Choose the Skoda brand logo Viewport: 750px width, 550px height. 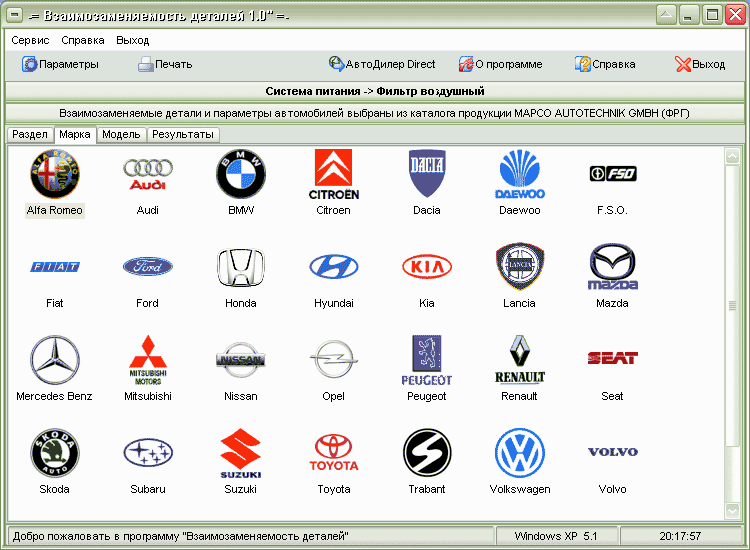point(55,453)
